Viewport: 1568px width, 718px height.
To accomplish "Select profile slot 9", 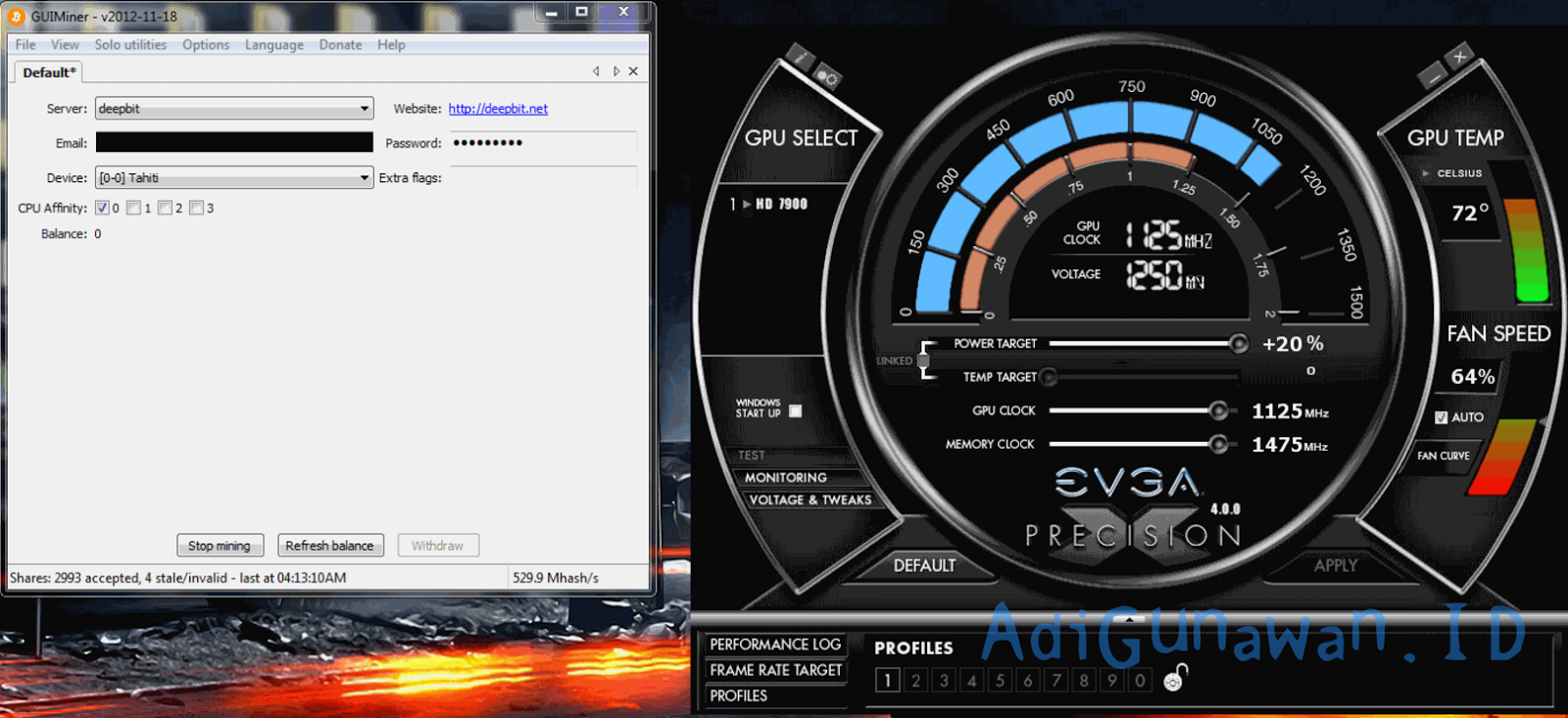I will coord(1112,680).
